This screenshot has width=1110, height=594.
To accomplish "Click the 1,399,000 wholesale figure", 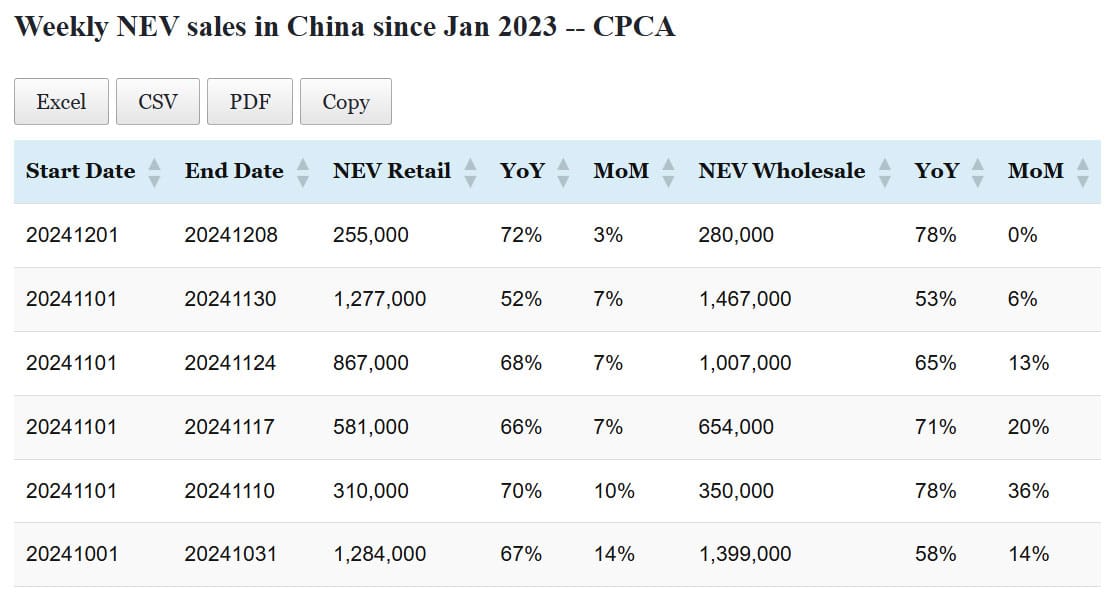I will pyautogui.click(x=745, y=554).
